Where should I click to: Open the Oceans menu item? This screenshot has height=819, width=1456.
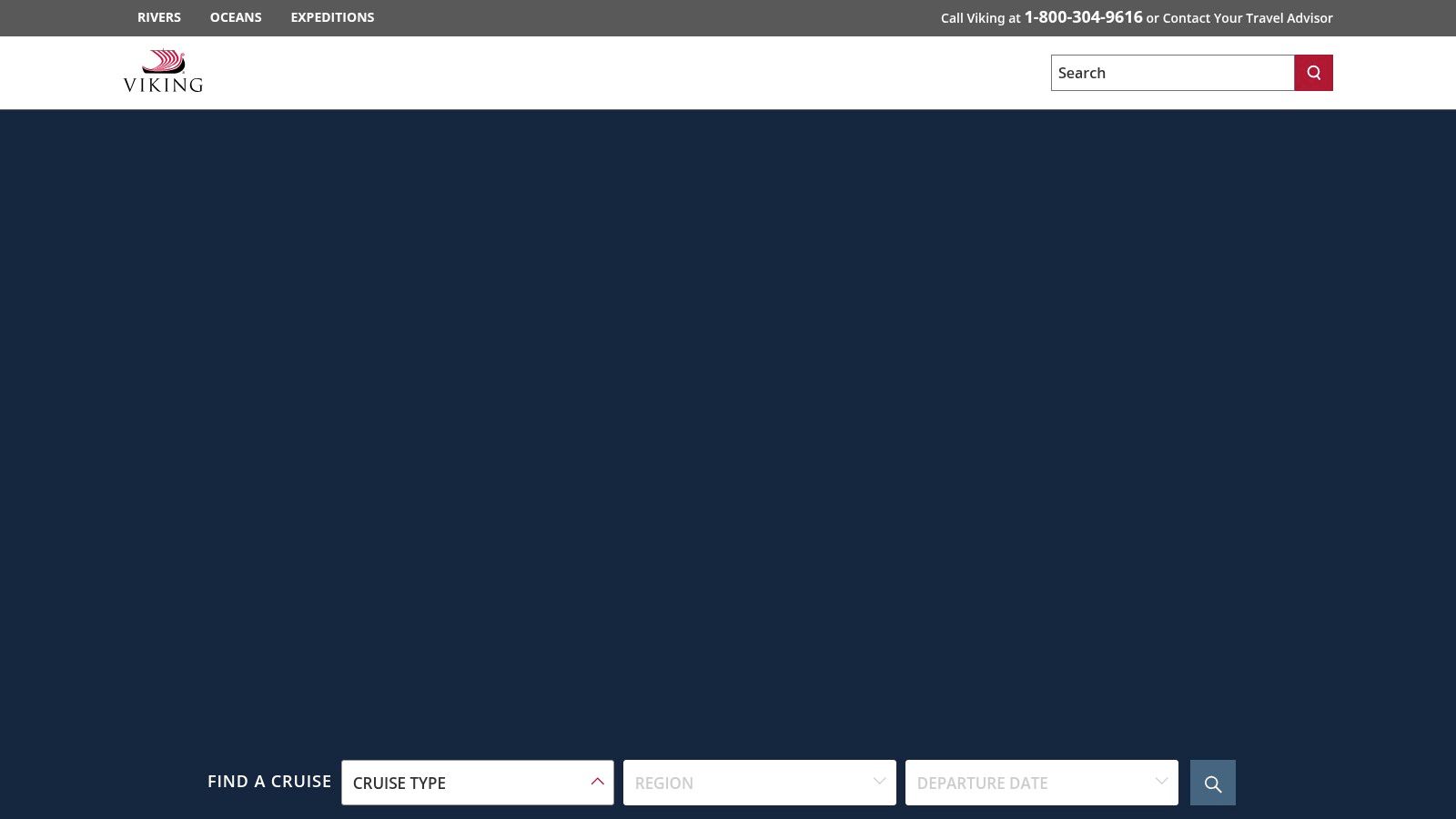tap(236, 17)
